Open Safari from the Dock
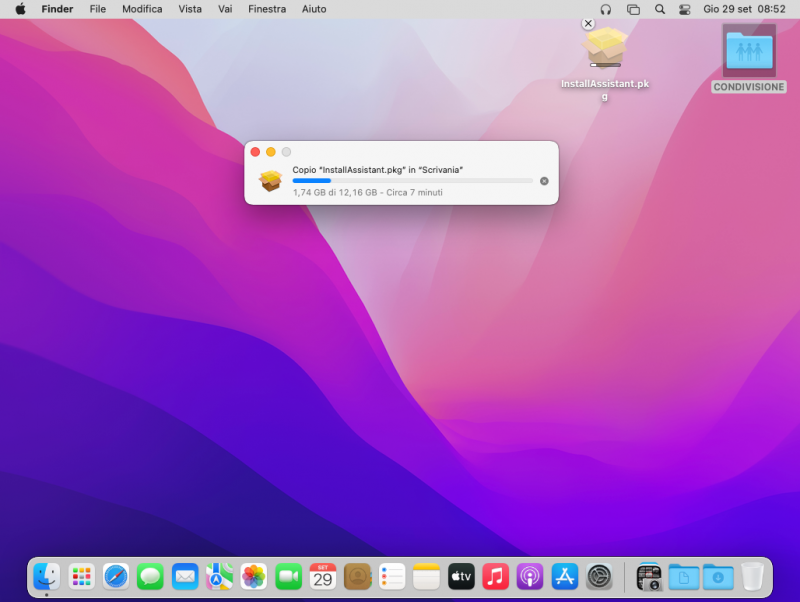The height and width of the screenshot is (602, 800). point(116,577)
